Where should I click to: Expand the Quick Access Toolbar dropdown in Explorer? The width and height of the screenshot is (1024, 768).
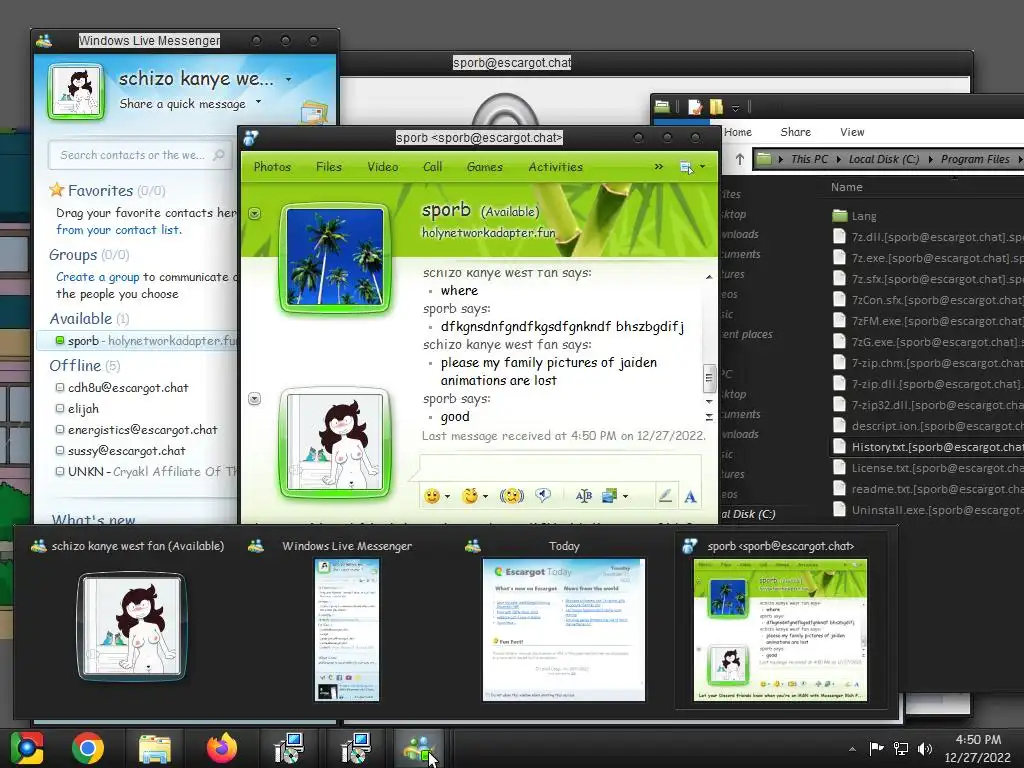click(735, 107)
